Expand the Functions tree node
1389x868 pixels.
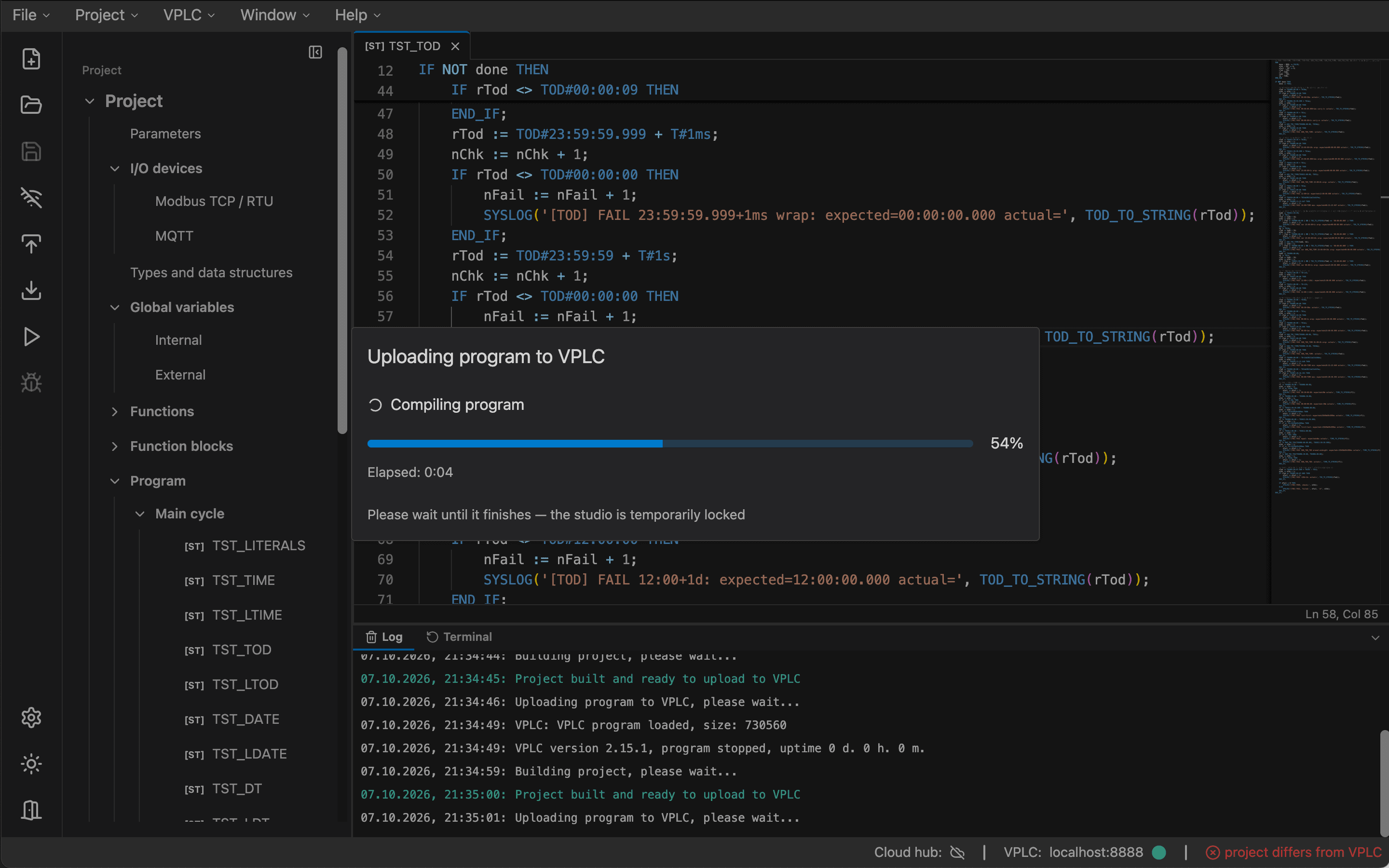coord(115,412)
